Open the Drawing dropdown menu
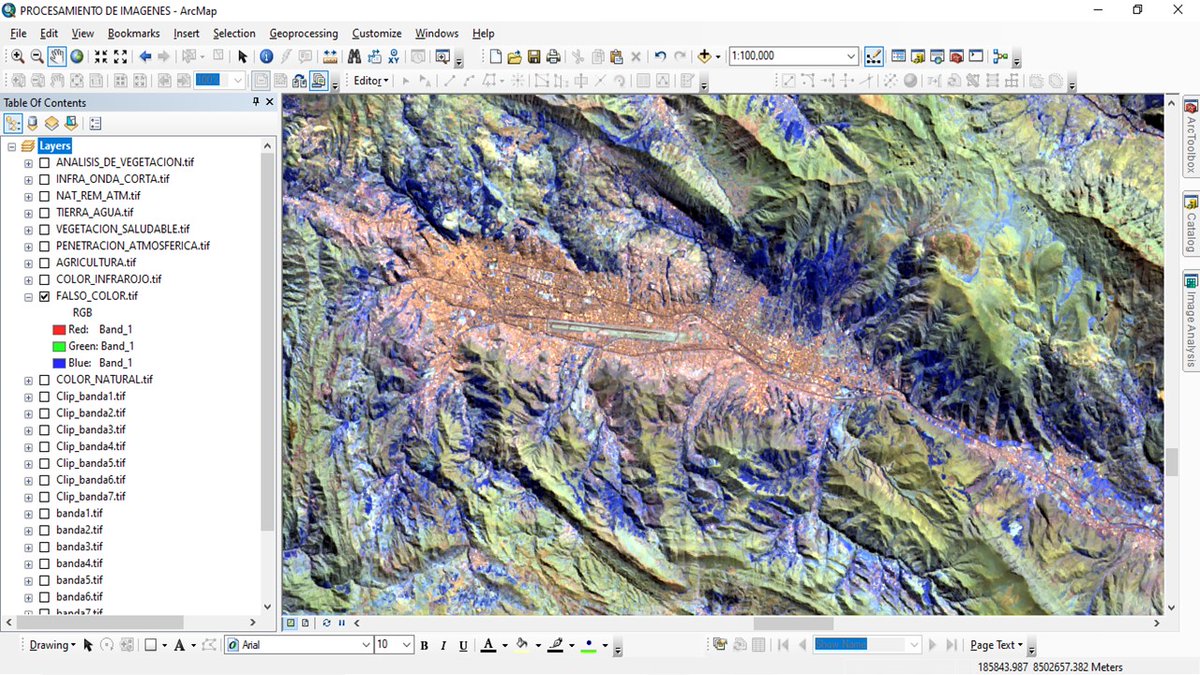 [x=52, y=645]
